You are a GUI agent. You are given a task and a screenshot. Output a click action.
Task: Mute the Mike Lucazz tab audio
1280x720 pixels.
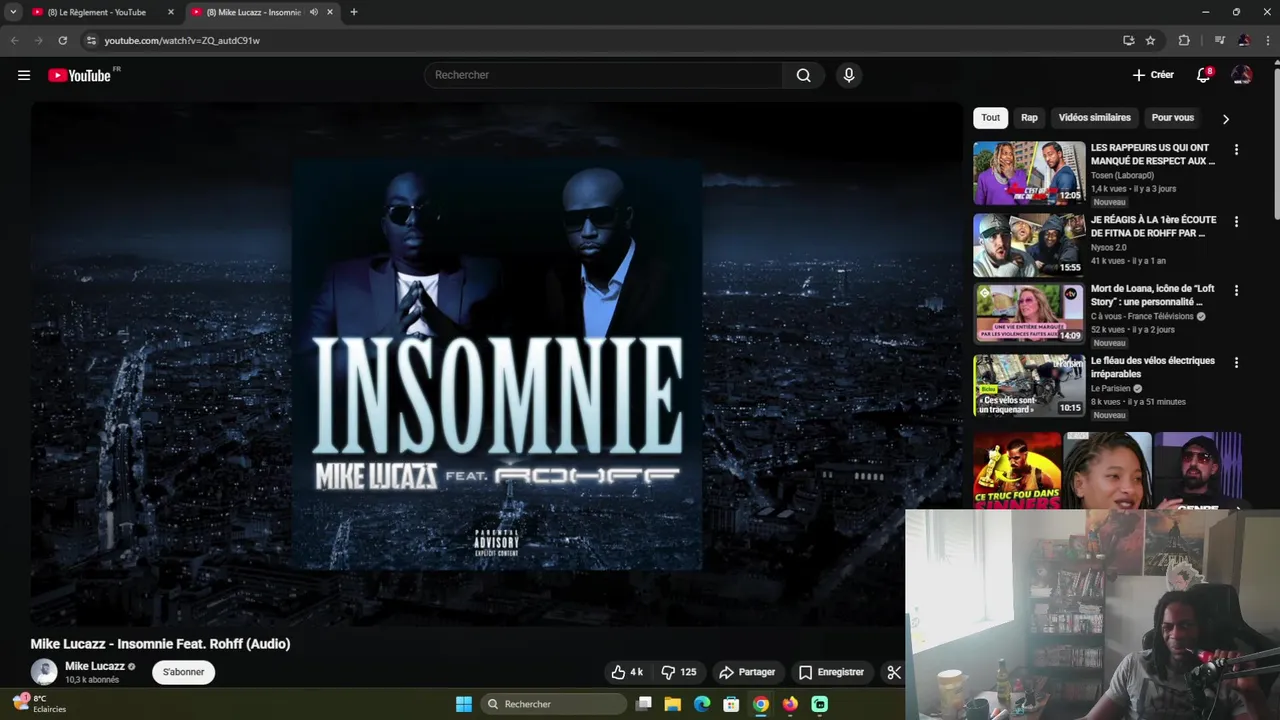(313, 12)
